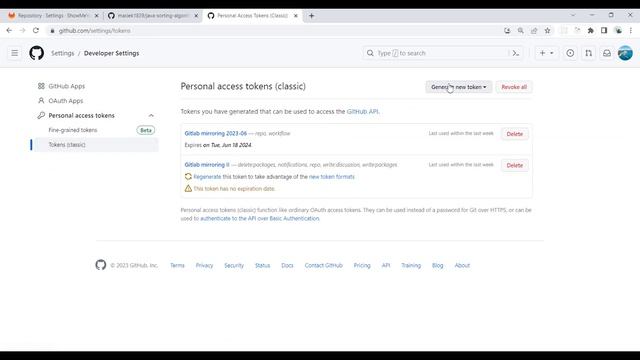This screenshot has width=640, height=360.
Task: Reload the current page
Action: [x=36, y=31]
